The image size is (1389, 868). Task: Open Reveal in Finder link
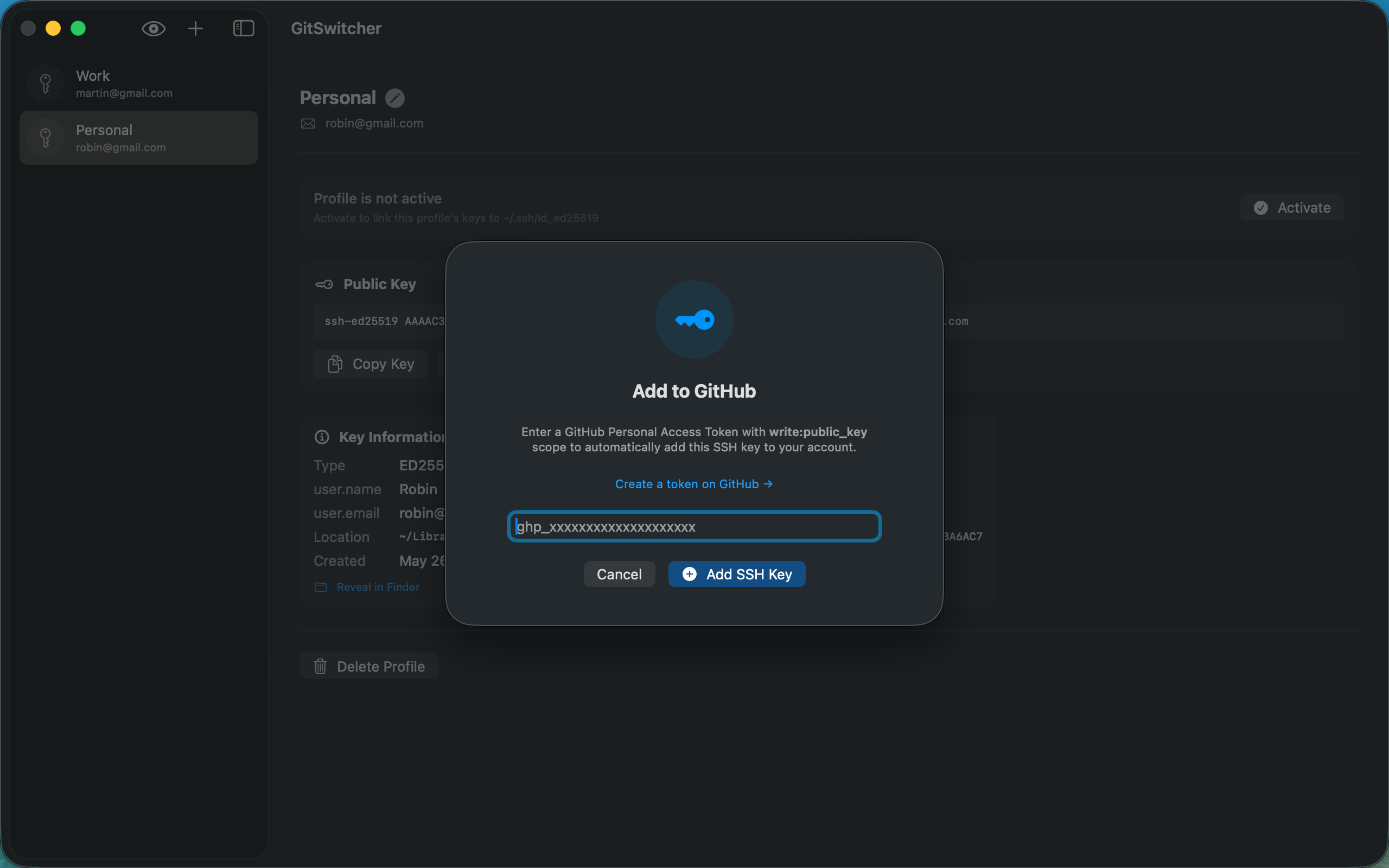click(378, 588)
